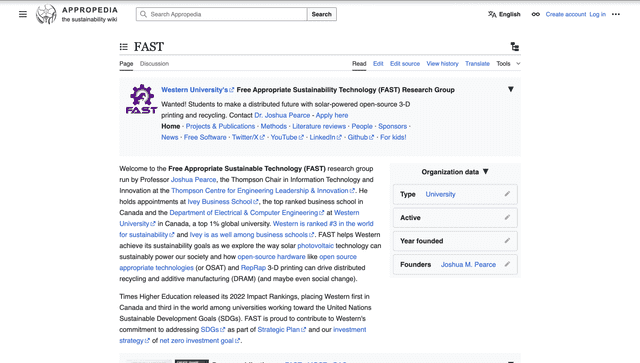Click the University type link

(440, 194)
